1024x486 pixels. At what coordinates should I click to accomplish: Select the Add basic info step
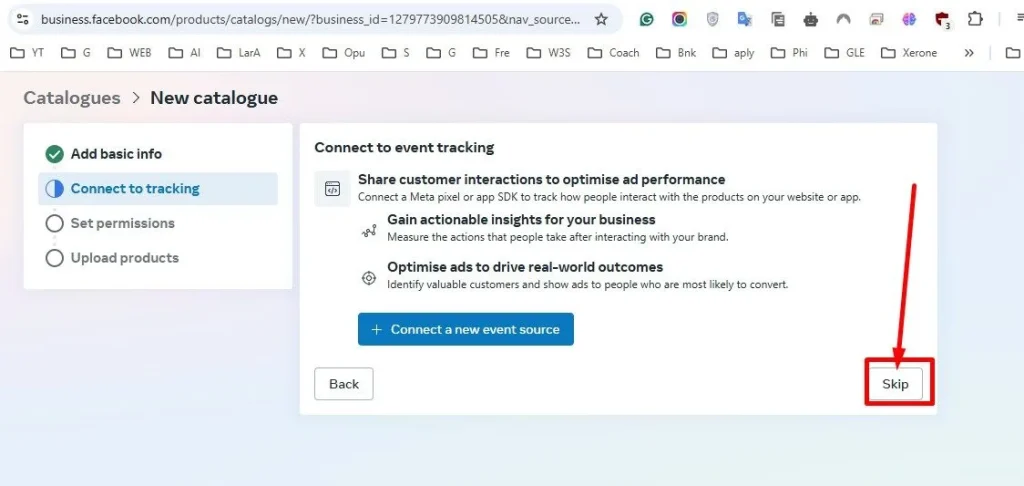pos(158,154)
